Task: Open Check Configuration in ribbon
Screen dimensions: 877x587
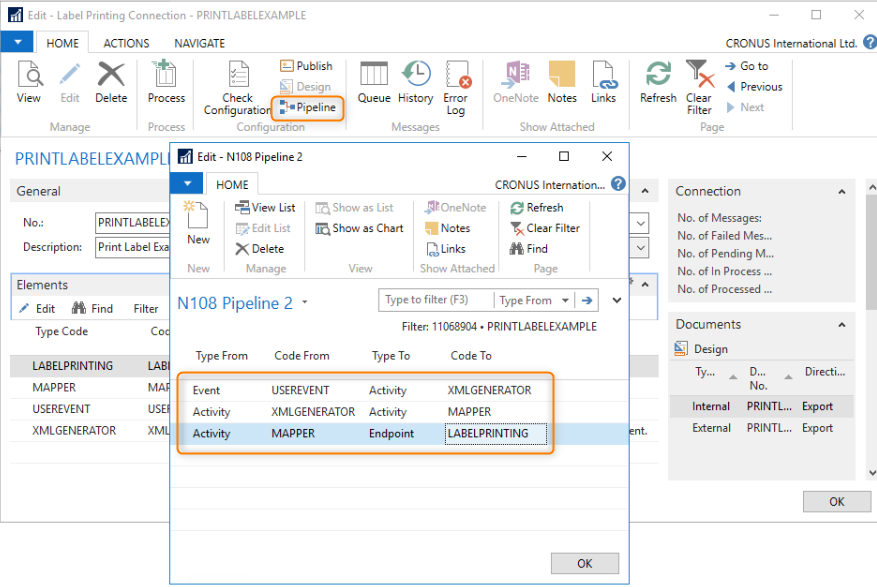Action: click(238, 88)
